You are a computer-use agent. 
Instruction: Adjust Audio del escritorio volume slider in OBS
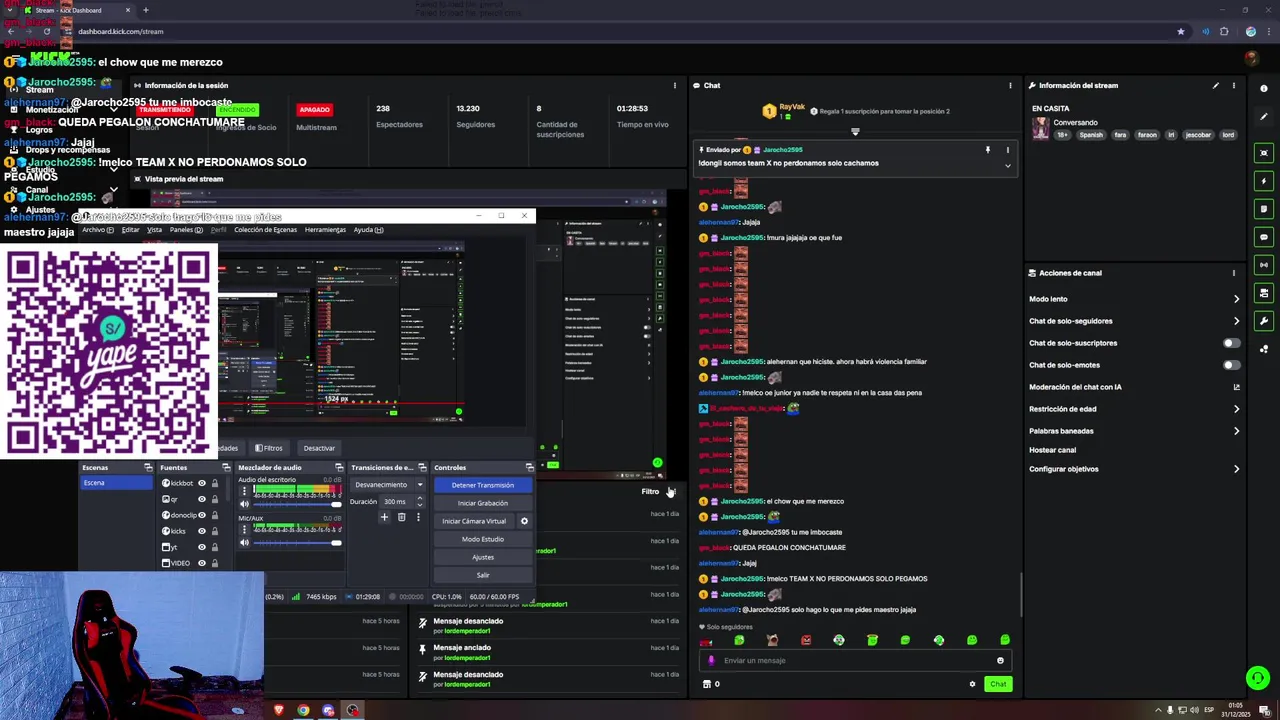click(x=297, y=504)
